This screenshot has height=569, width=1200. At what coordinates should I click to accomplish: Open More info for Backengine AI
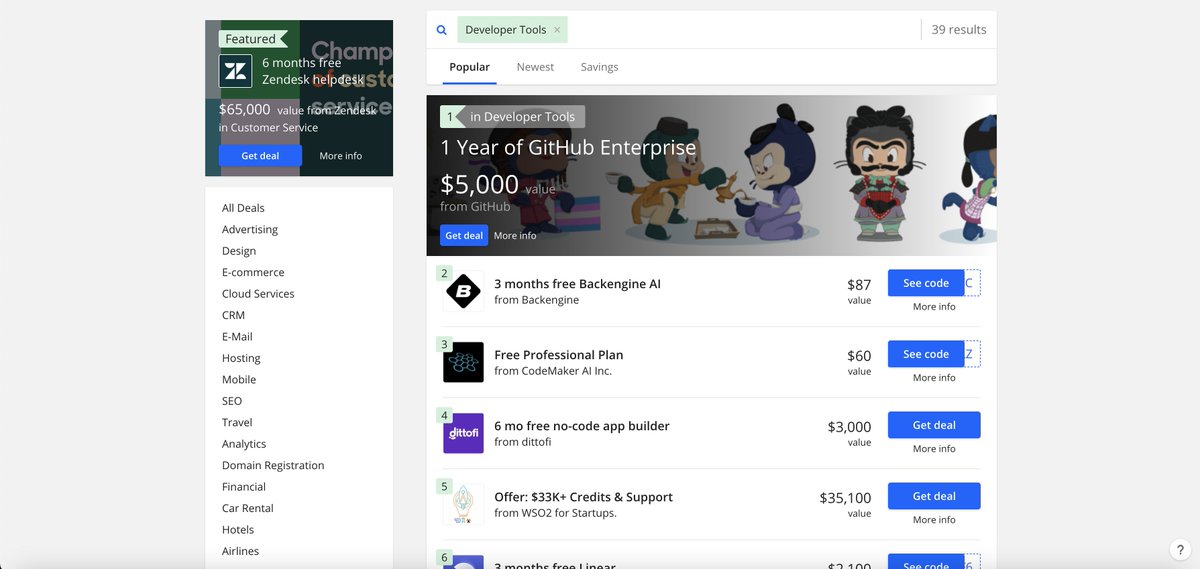tap(934, 307)
